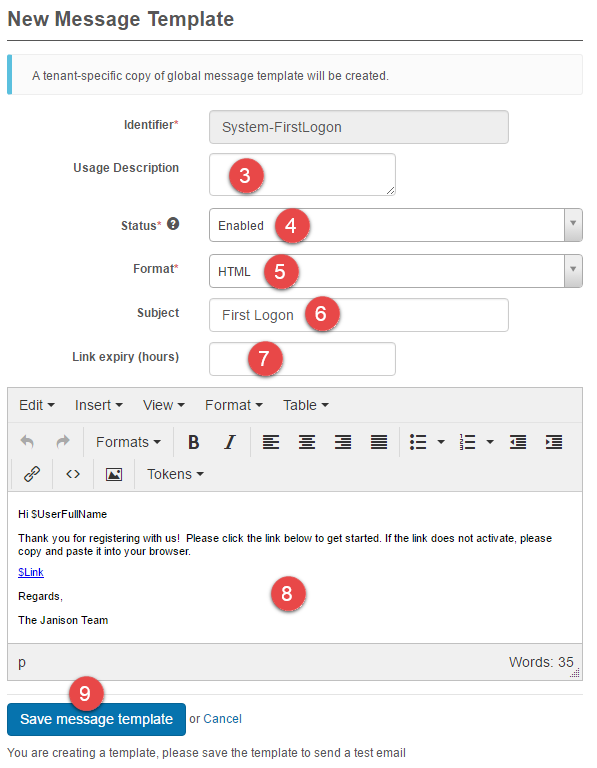Toggle bold formatting in editor
The width and height of the screenshot is (597, 768).
pos(193,442)
